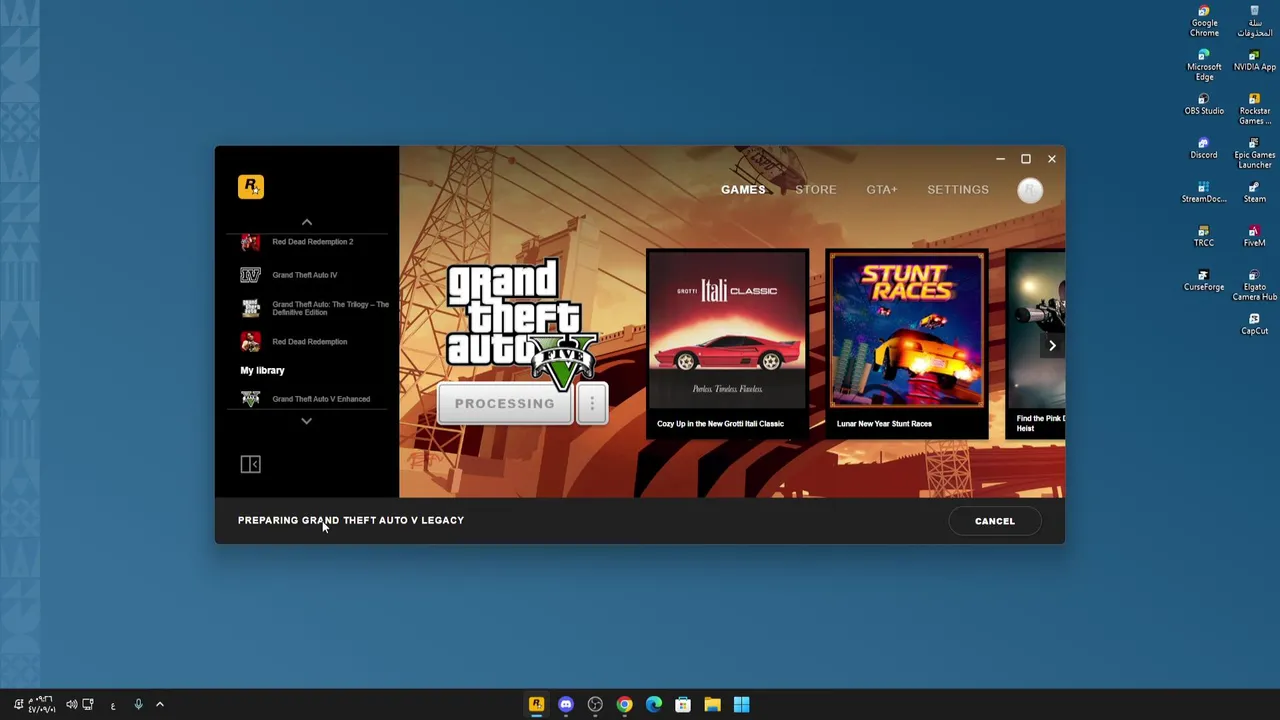Viewport: 1280px width, 720px height.
Task: Open the Windows Start menu
Action: [741, 704]
